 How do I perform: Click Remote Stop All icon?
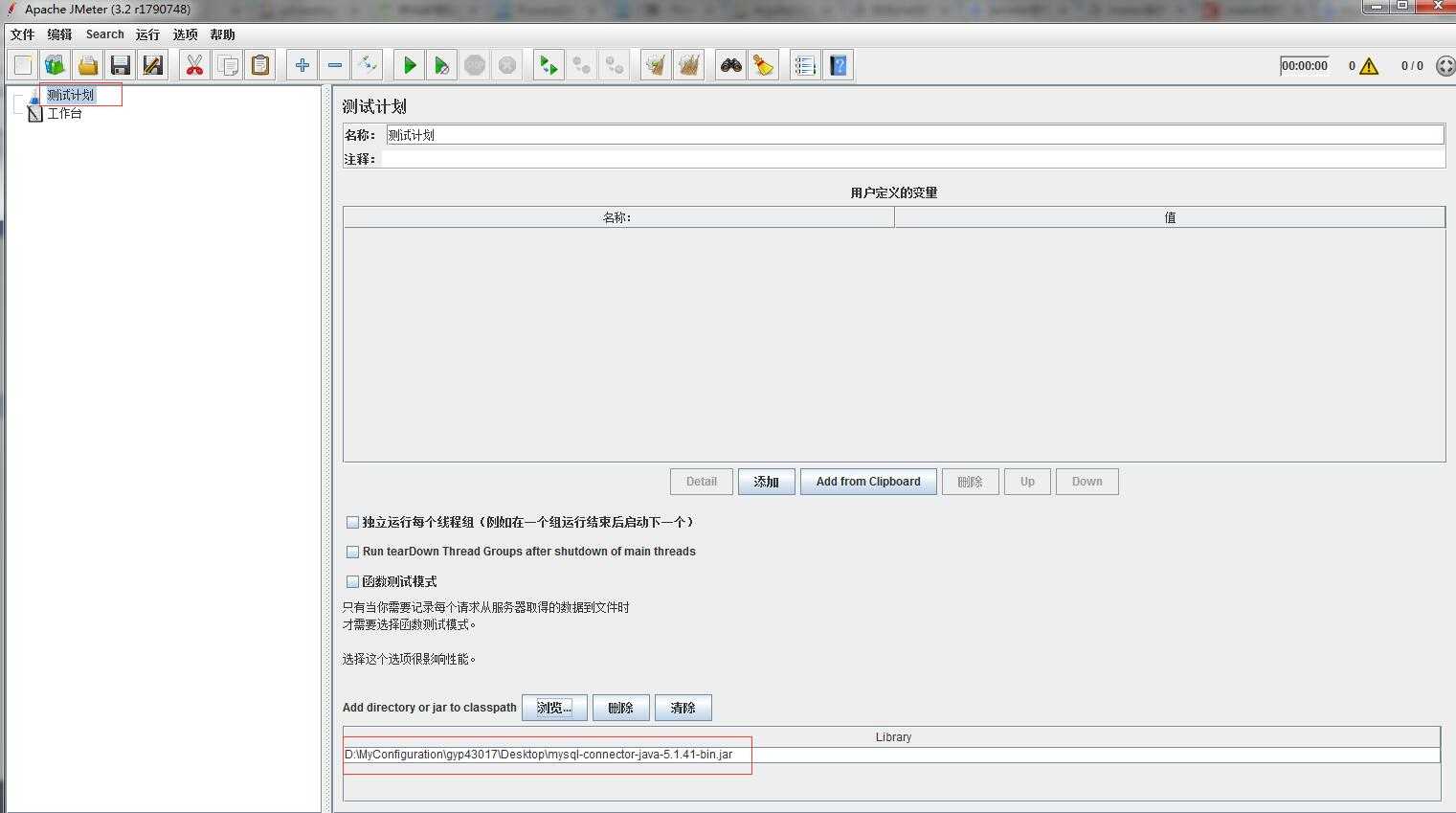(x=581, y=65)
